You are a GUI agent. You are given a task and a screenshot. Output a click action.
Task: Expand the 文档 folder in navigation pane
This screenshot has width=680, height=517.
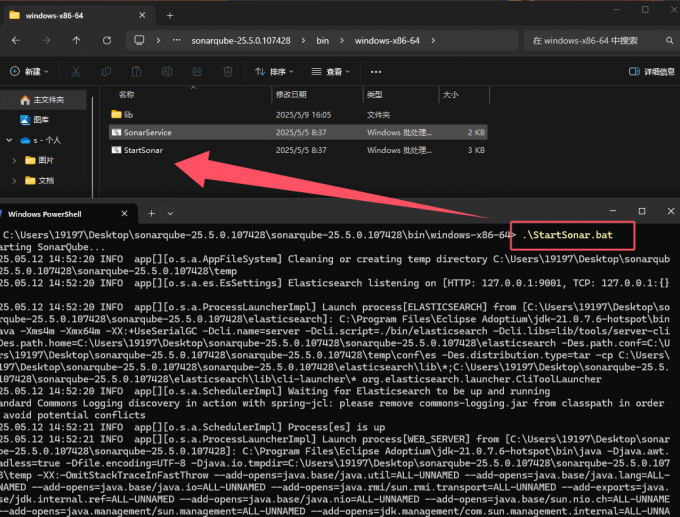(x=14, y=180)
